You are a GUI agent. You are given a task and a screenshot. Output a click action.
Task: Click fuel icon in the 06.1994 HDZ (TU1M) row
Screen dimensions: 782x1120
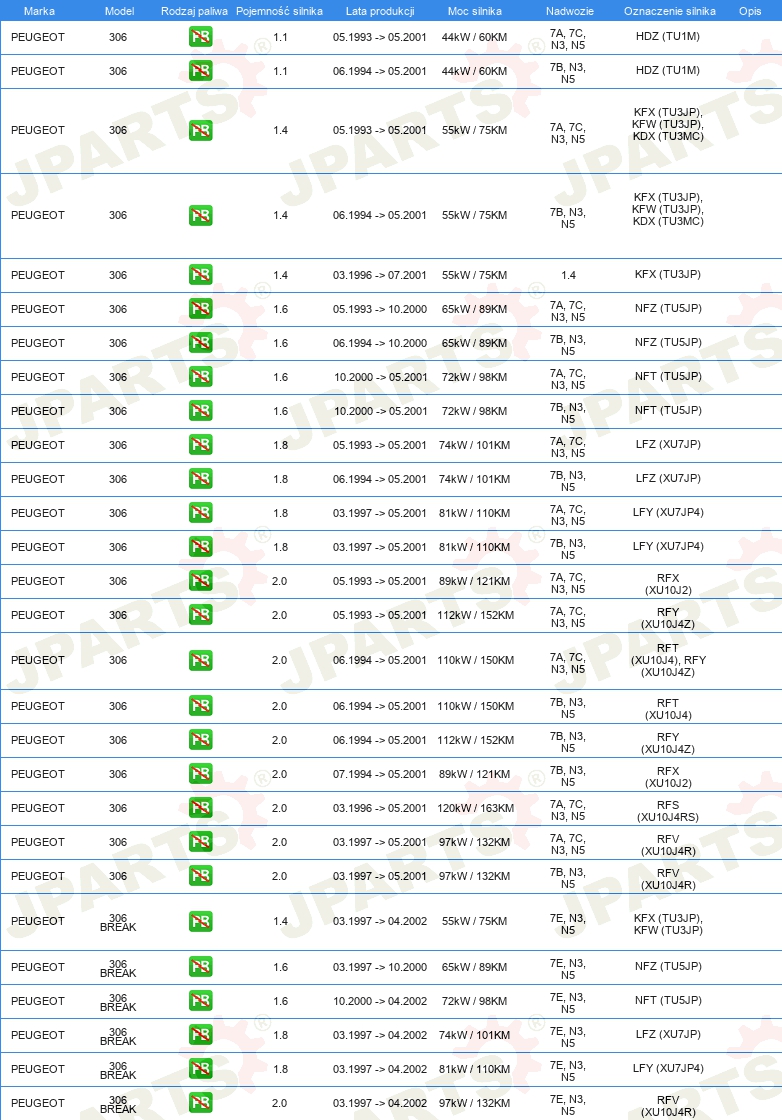(x=201, y=71)
